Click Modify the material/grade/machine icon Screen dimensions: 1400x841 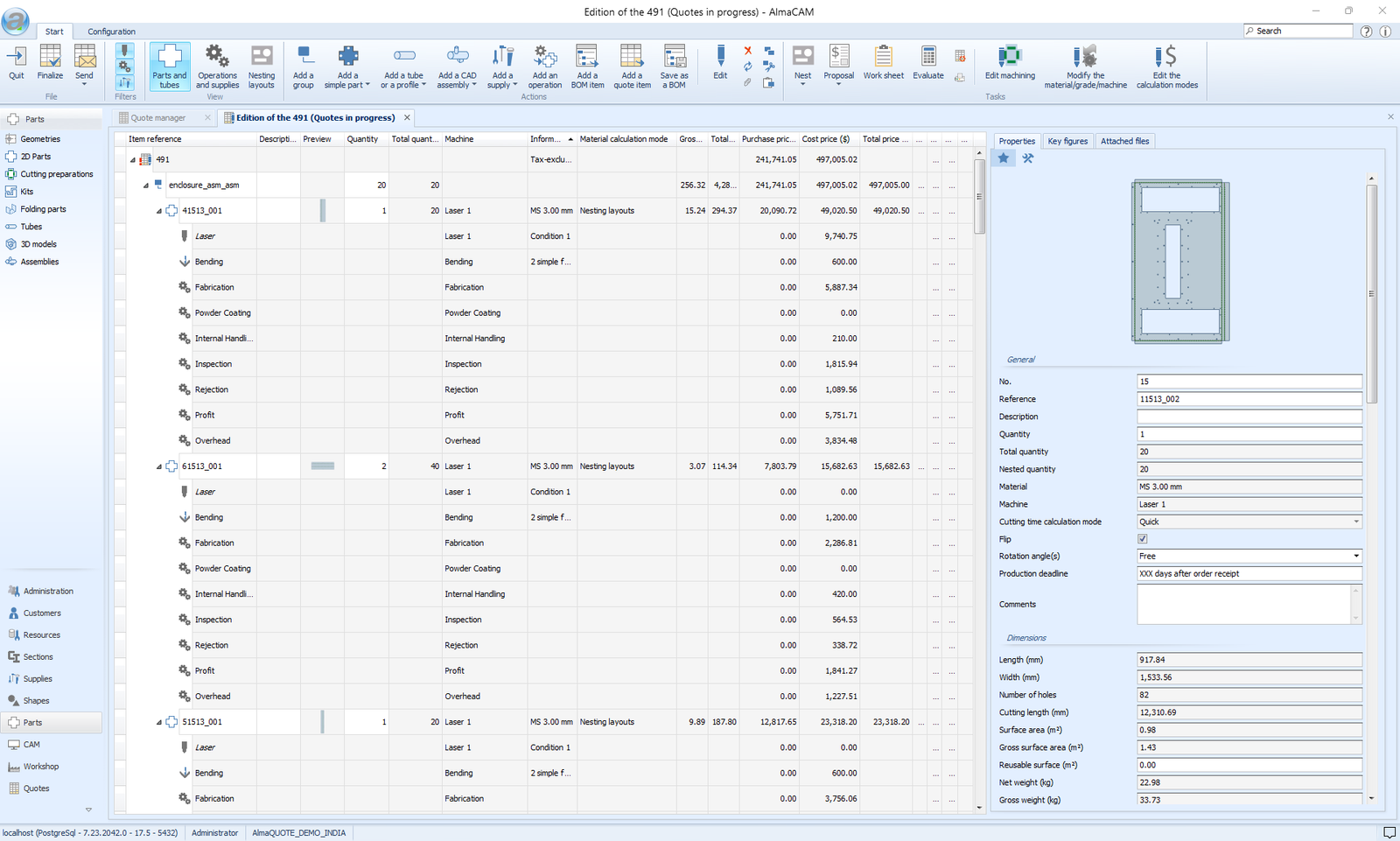pyautogui.click(x=1085, y=57)
